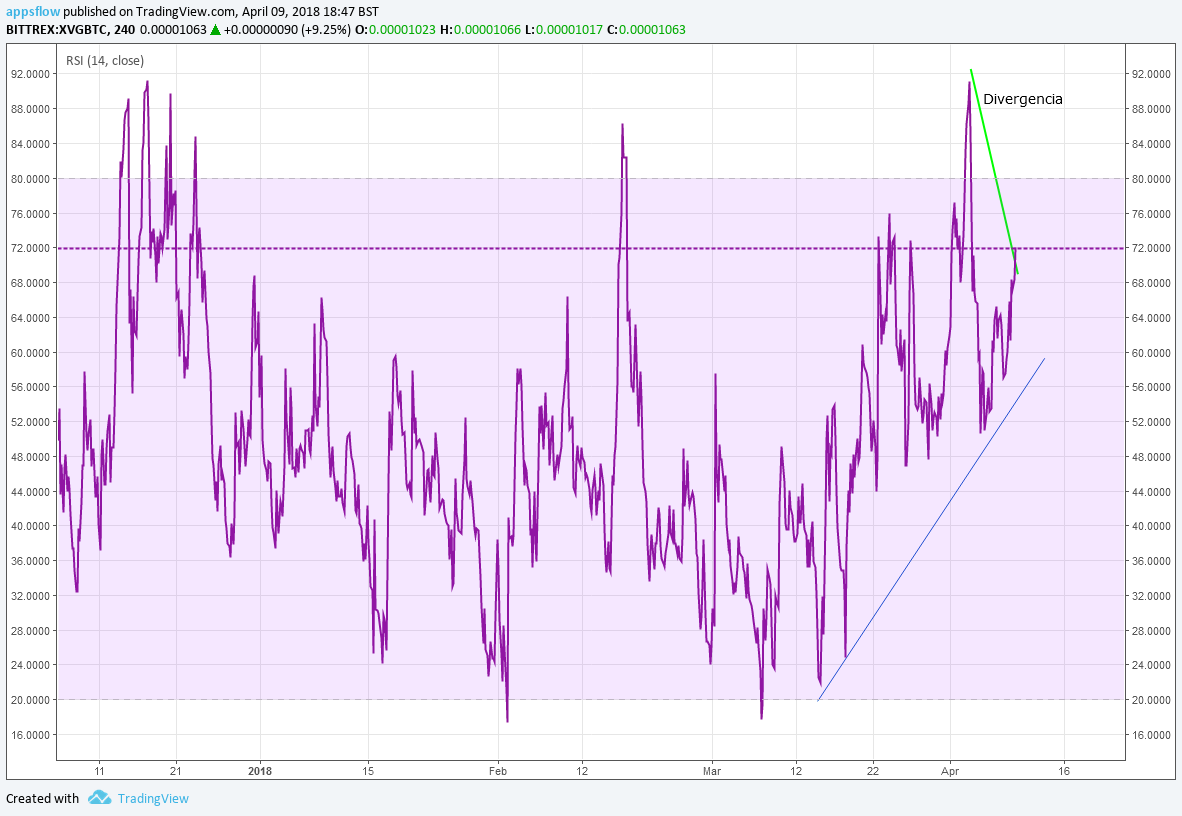Click the Divergencia annotation text

[x=1022, y=99]
